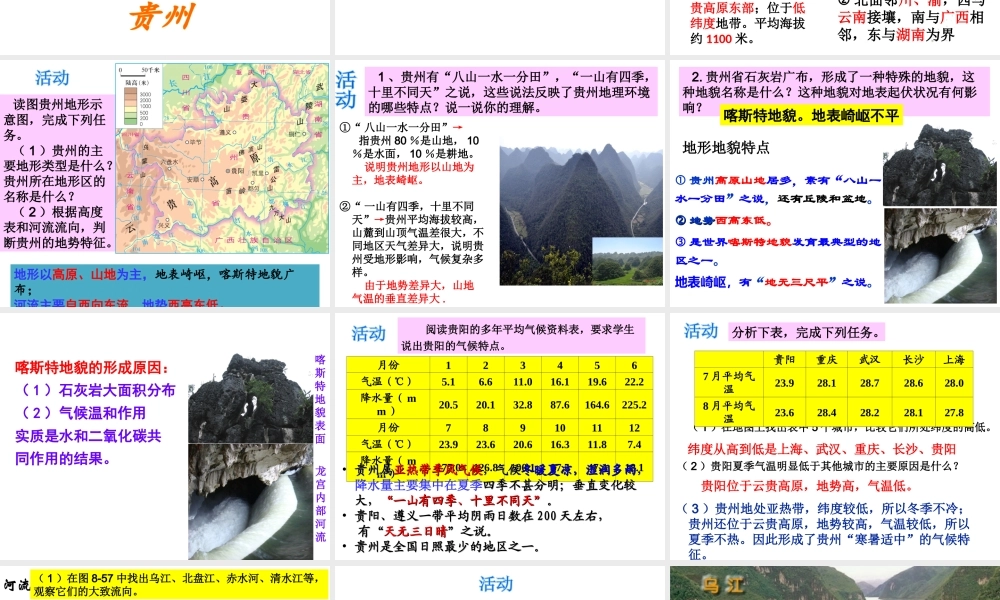Select the '活动' heading above the climate table

tap(369, 333)
